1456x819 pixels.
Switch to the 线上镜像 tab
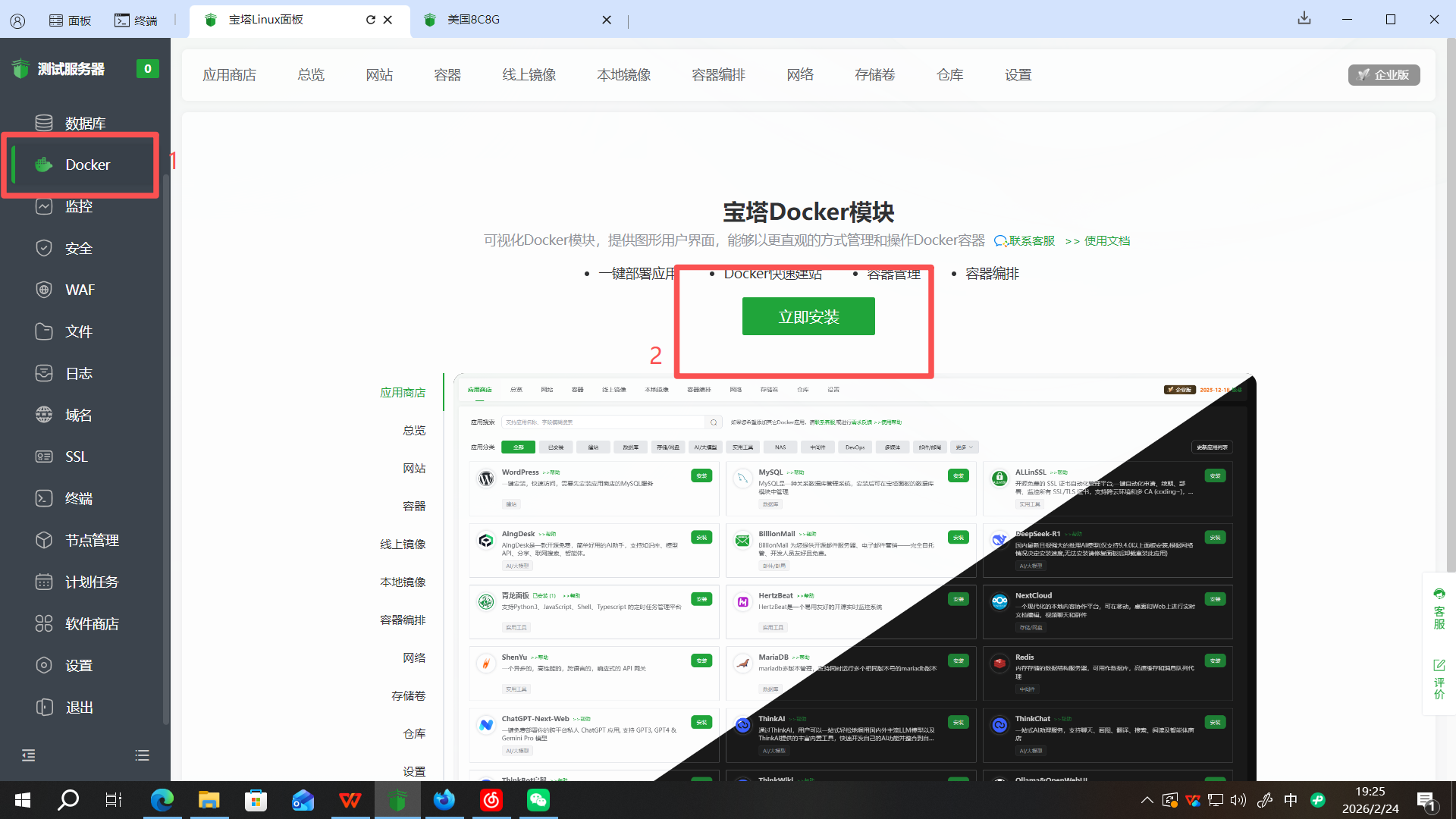click(x=529, y=75)
